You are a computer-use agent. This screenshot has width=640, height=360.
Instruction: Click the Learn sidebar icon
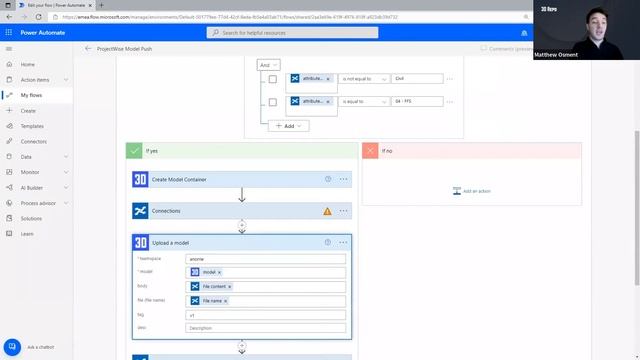pyautogui.click(x=9, y=233)
